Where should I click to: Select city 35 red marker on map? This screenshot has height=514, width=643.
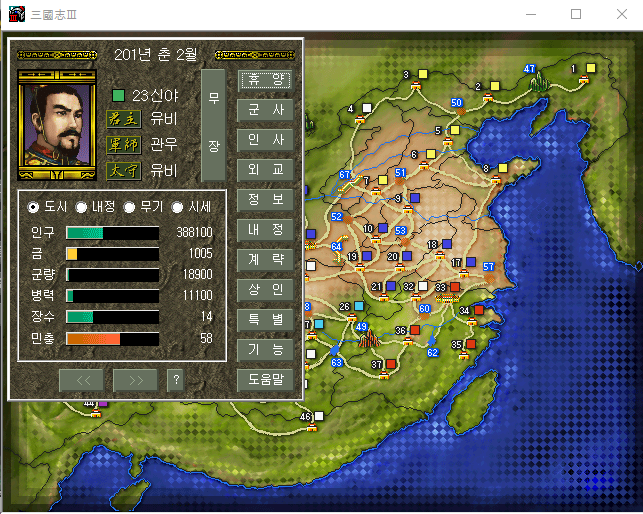coord(471,344)
